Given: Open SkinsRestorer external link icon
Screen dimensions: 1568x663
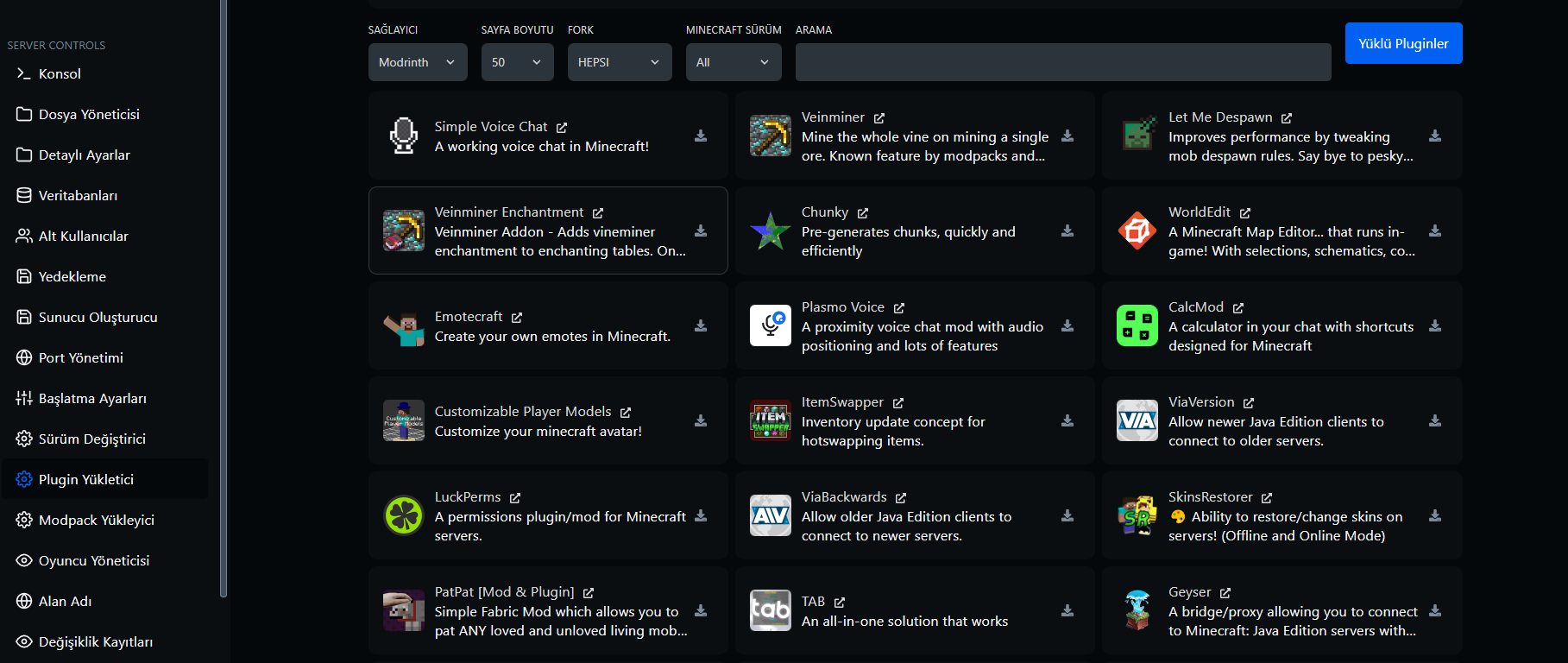Looking at the screenshot, I should pyautogui.click(x=1267, y=497).
